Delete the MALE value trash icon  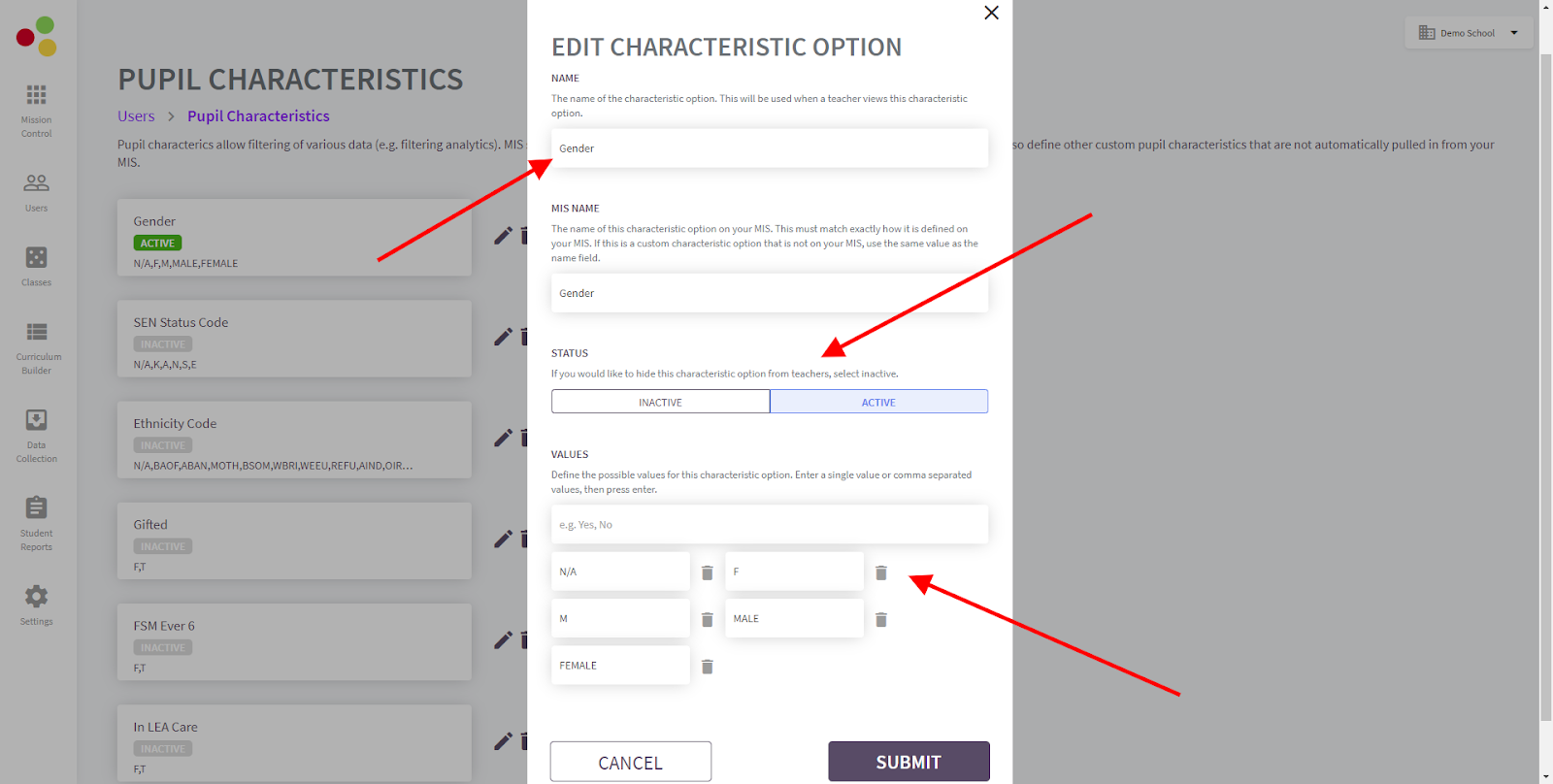coord(881,619)
